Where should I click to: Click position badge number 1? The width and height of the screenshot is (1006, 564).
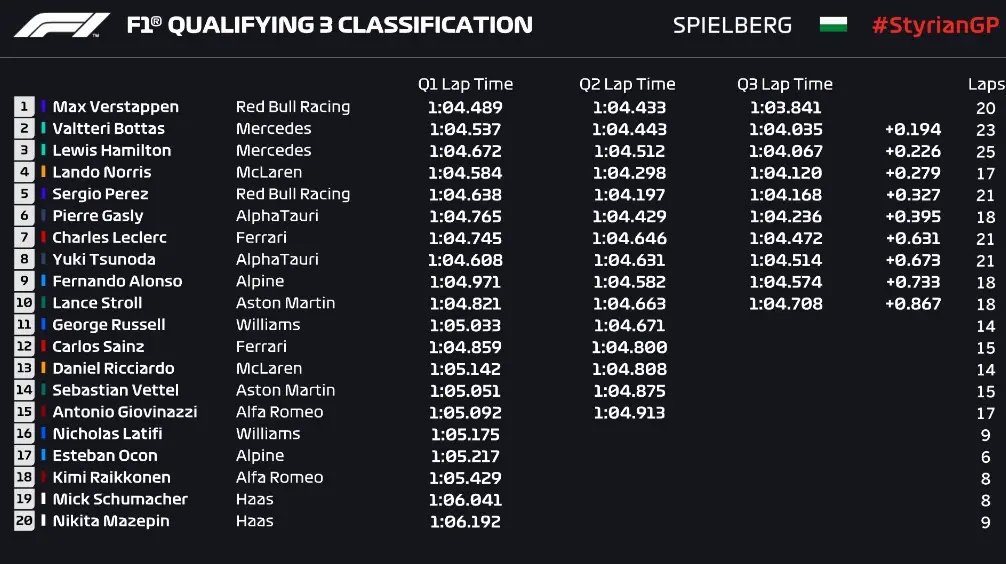24,107
